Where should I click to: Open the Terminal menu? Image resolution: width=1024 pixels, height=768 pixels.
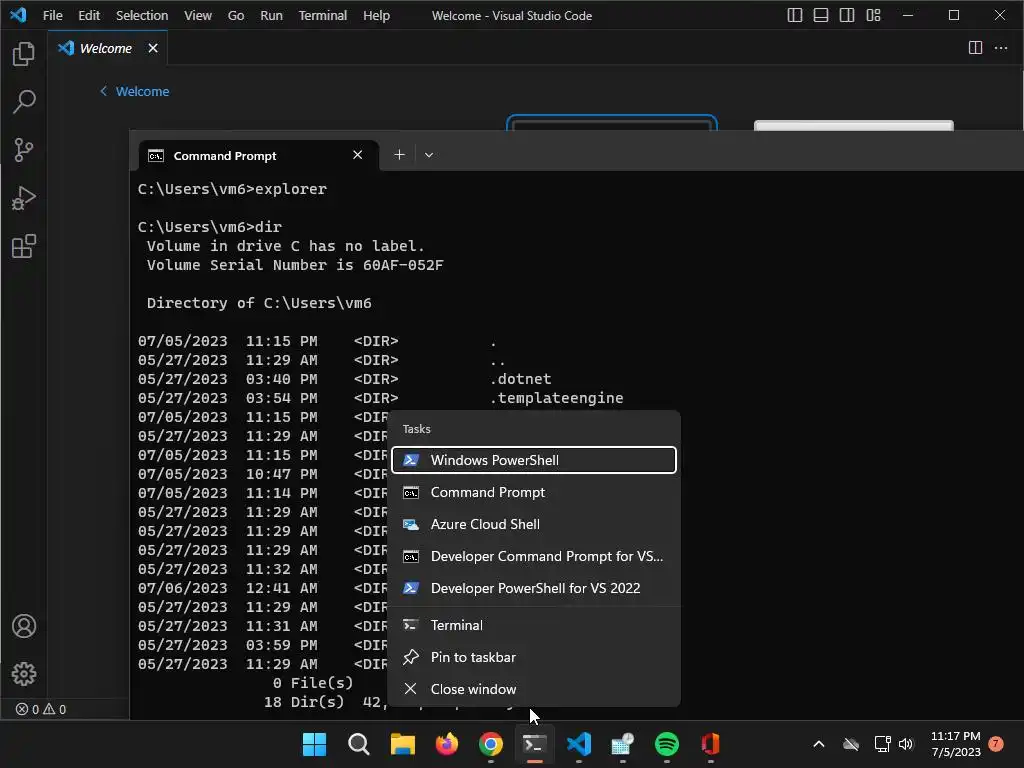tap(323, 15)
